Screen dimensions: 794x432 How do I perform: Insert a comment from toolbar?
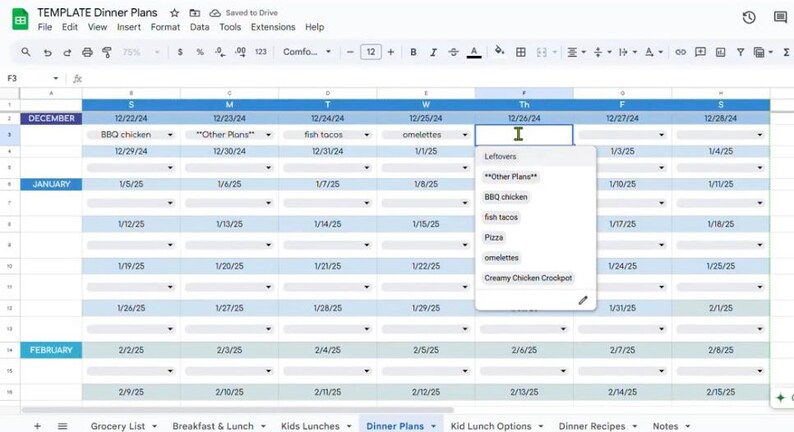pyautogui.click(x=700, y=52)
